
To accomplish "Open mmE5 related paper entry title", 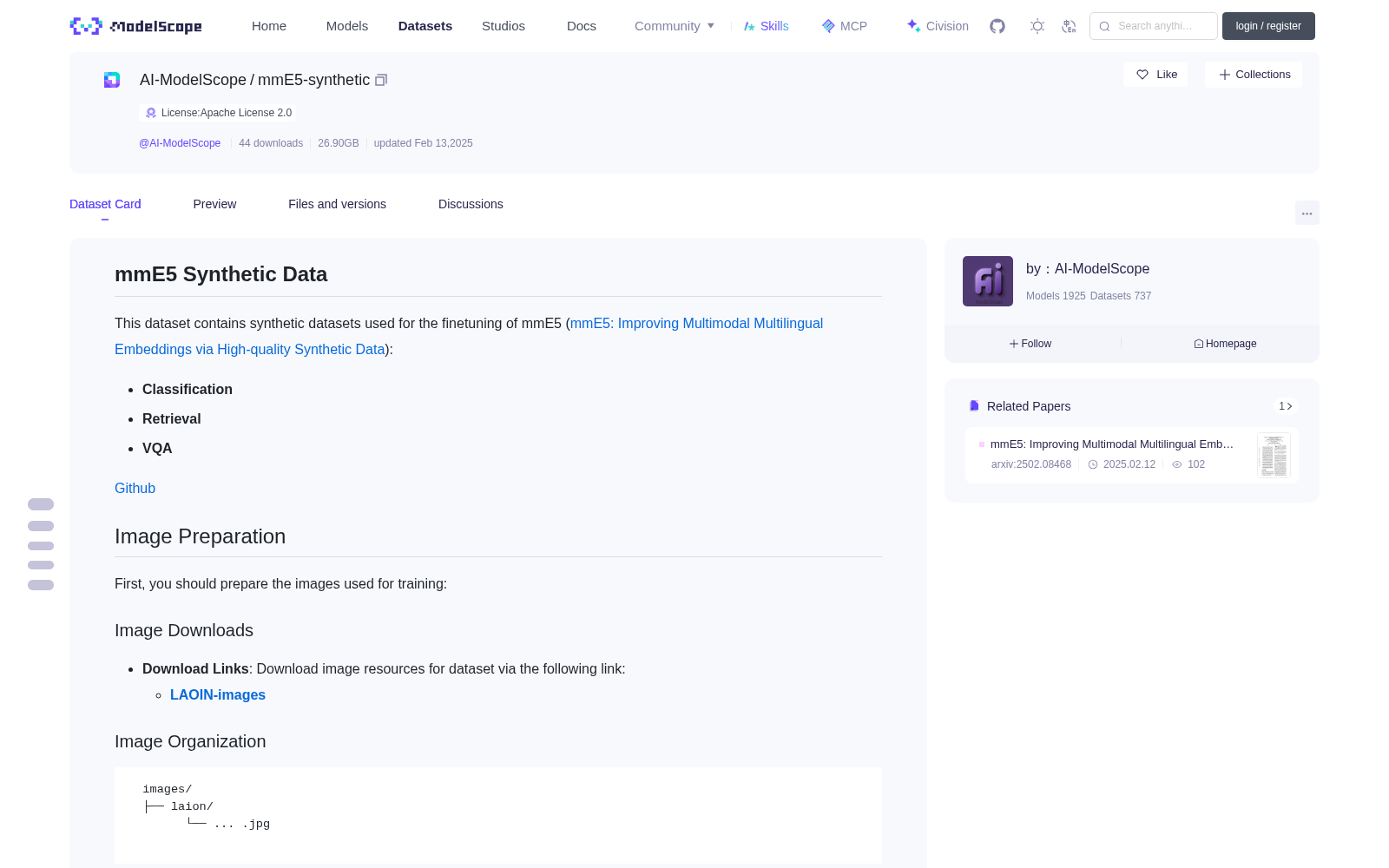I will tap(1112, 444).
